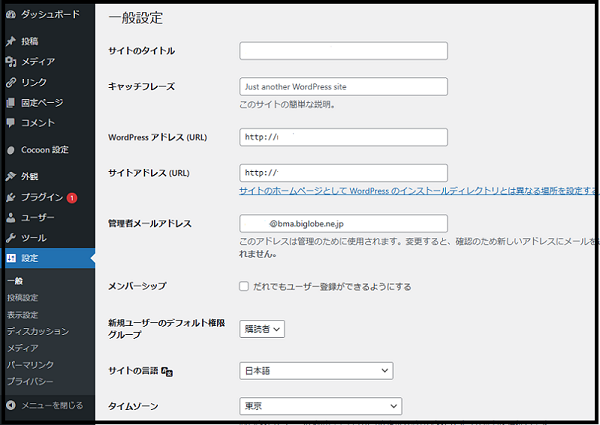Click the sliders icon for 設定
Viewport: 600px width, 425px height.
pos(11,258)
